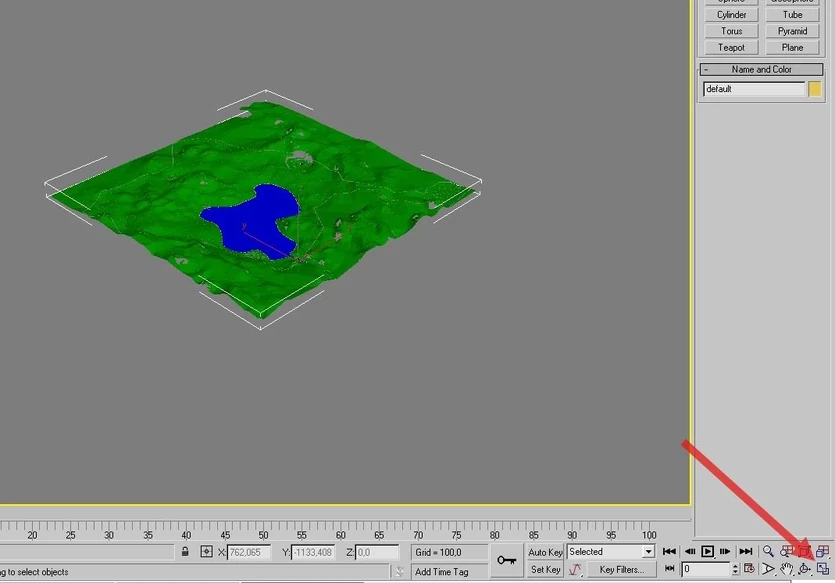Activate the Pan view hand tool
The image size is (835, 583).
(x=786, y=569)
